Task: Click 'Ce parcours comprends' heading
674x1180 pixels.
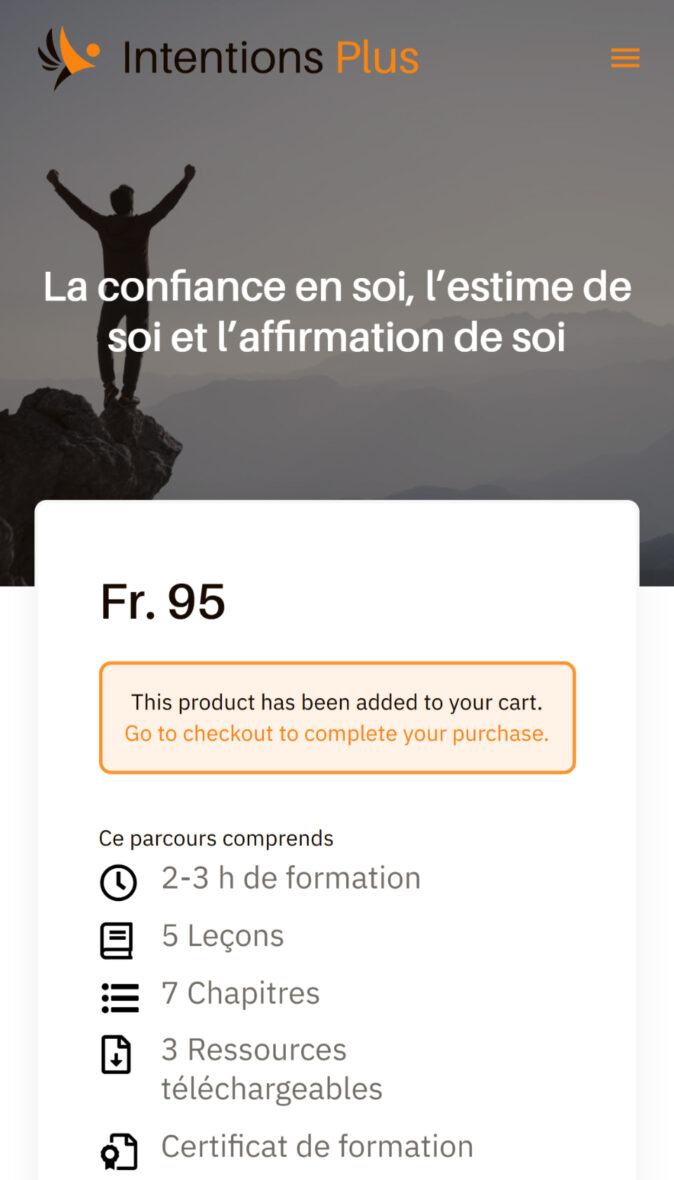Action: pos(213,838)
